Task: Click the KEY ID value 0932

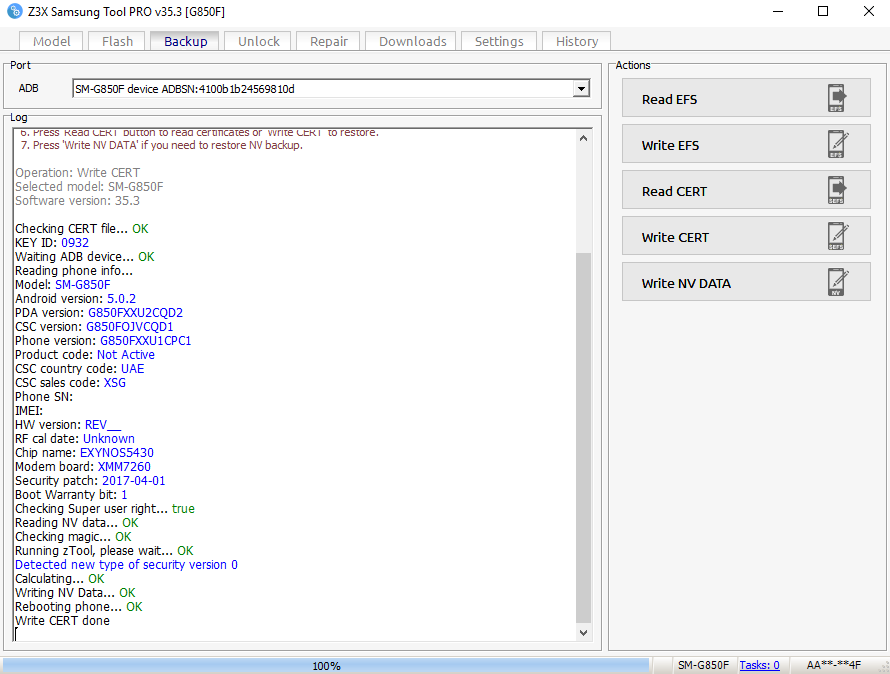Action: click(x=75, y=242)
